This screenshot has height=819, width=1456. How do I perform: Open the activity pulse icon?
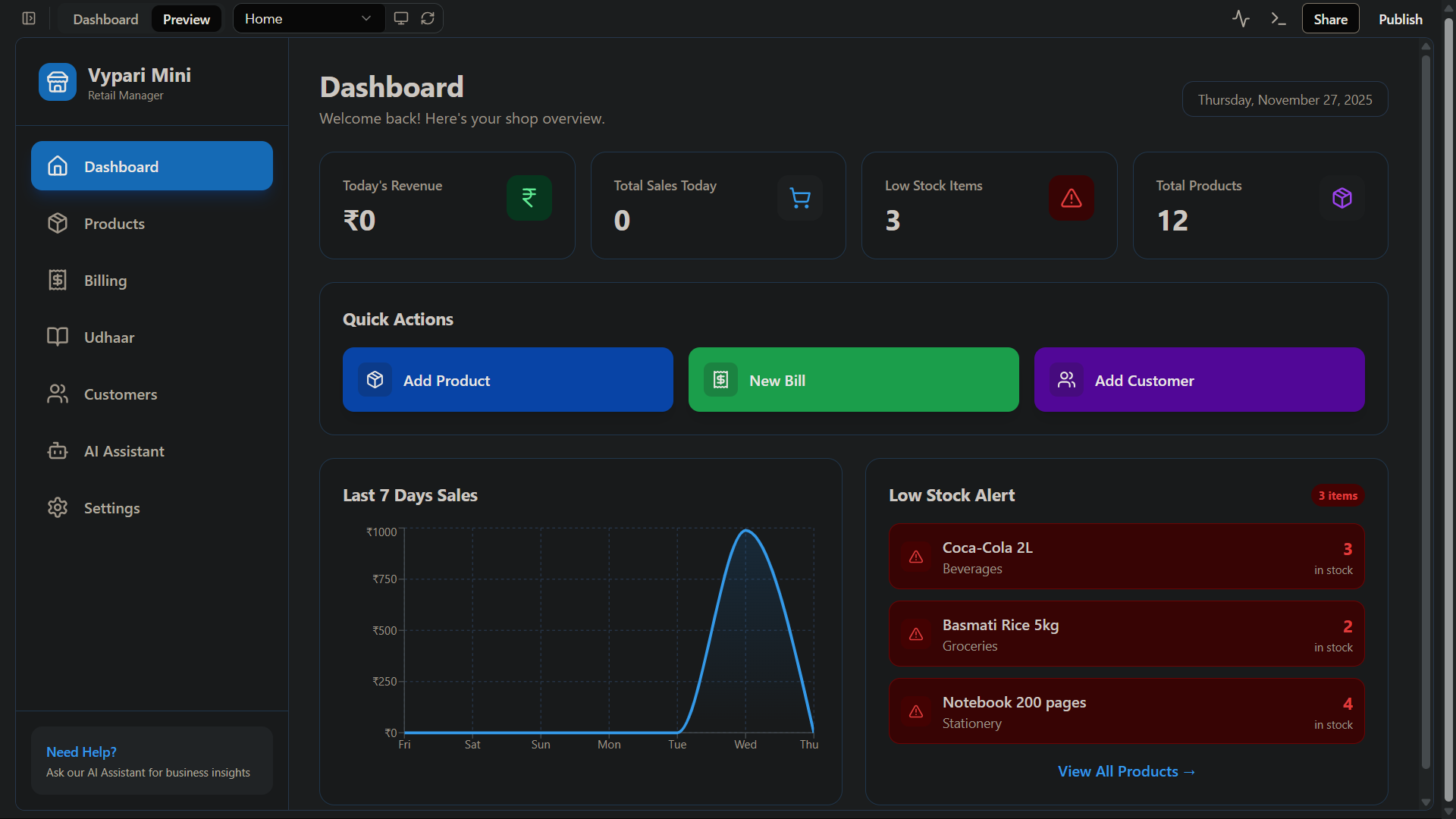pyautogui.click(x=1241, y=18)
